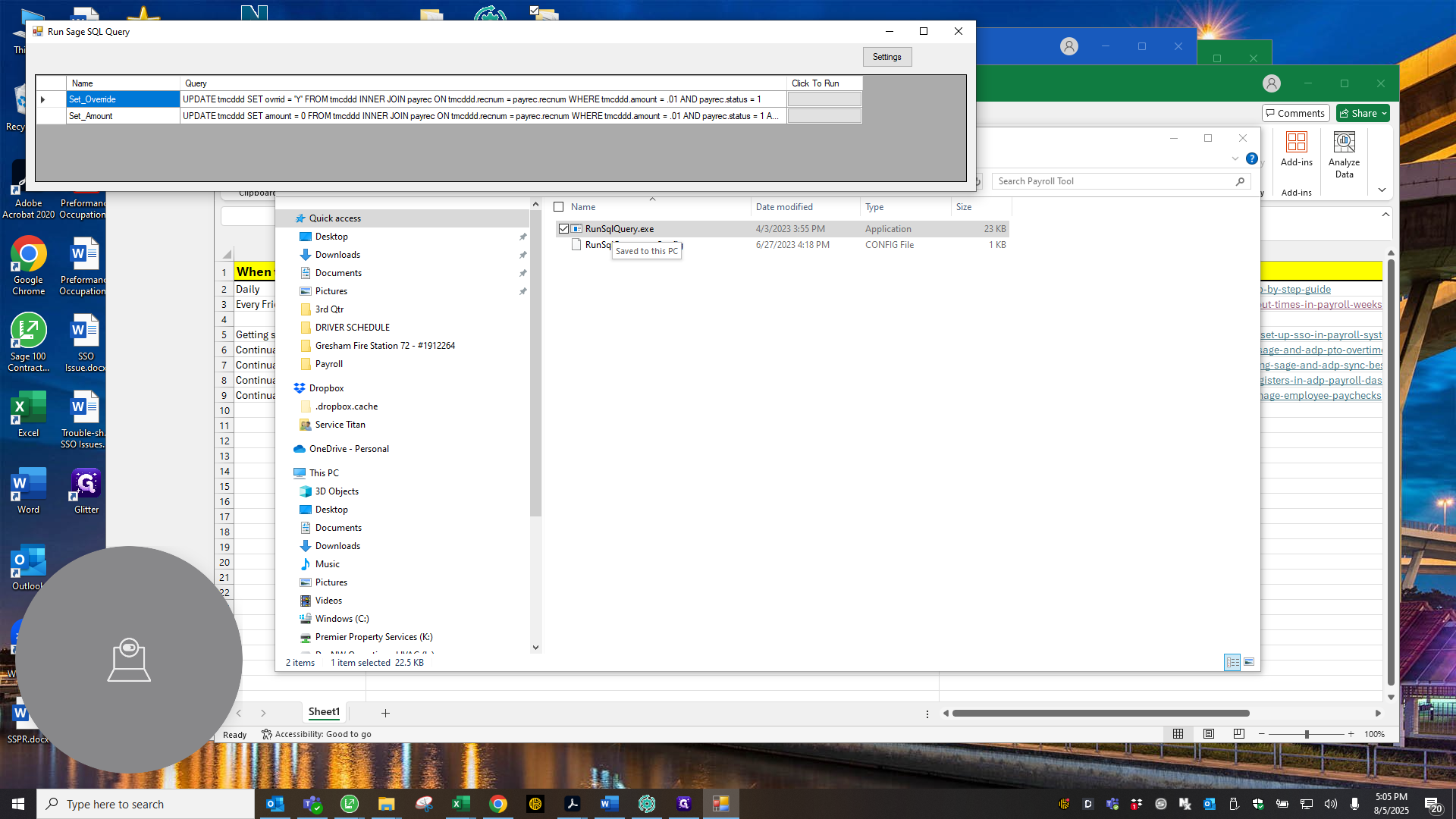Switch Excel to Page Break Preview
1456x819 pixels.
pyautogui.click(x=1238, y=734)
